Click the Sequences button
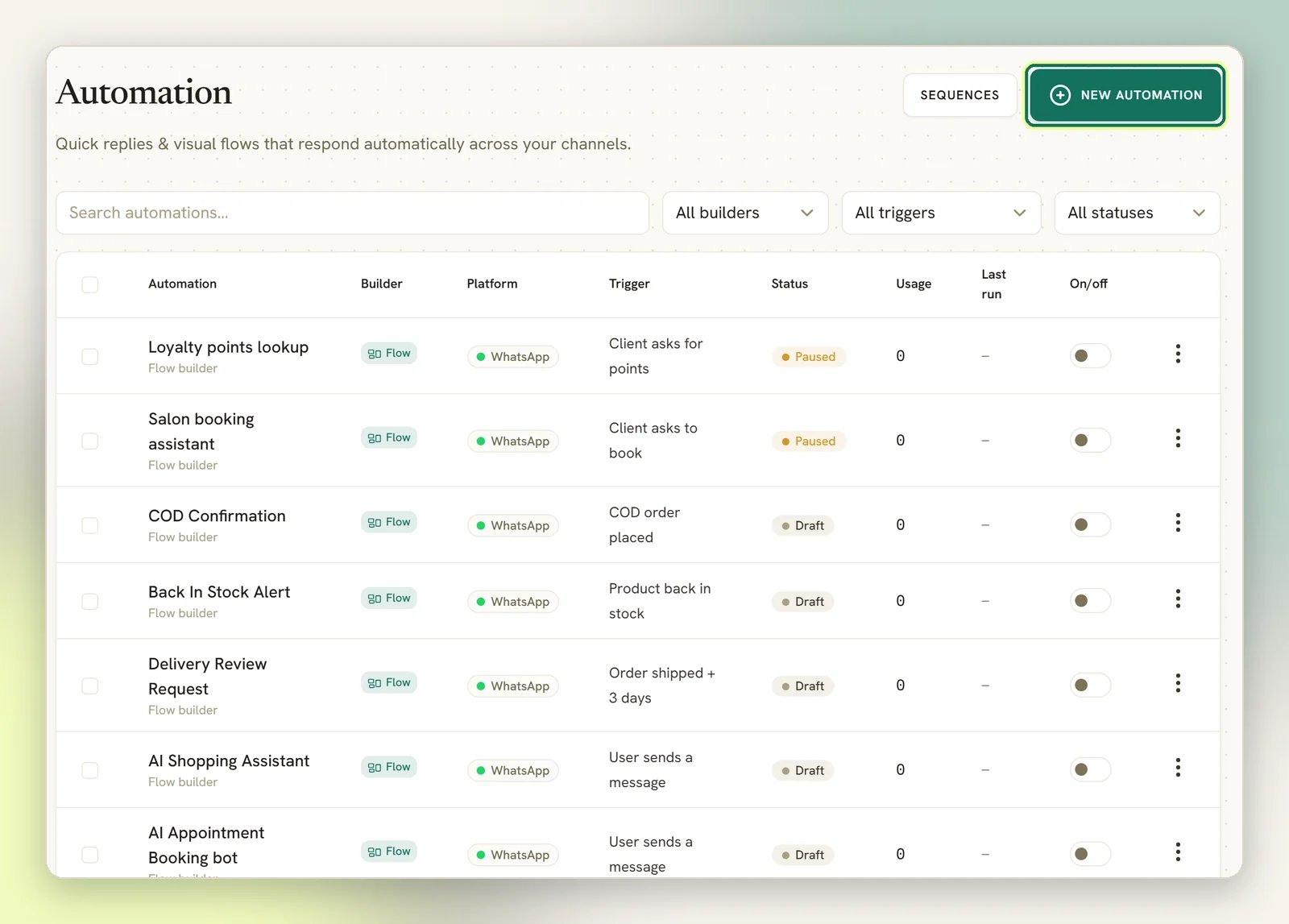 pos(959,95)
